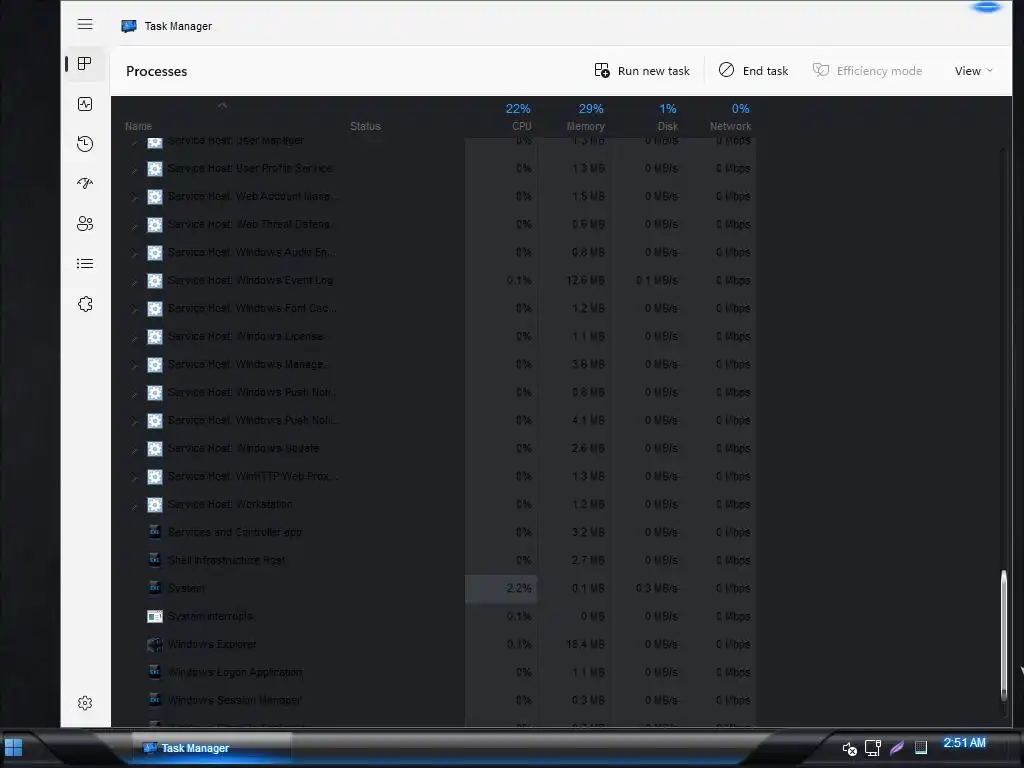This screenshot has width=1024, height=768.
Task: Open the taskbar clock showing 2:51 AM
Action: coord(964,743)
